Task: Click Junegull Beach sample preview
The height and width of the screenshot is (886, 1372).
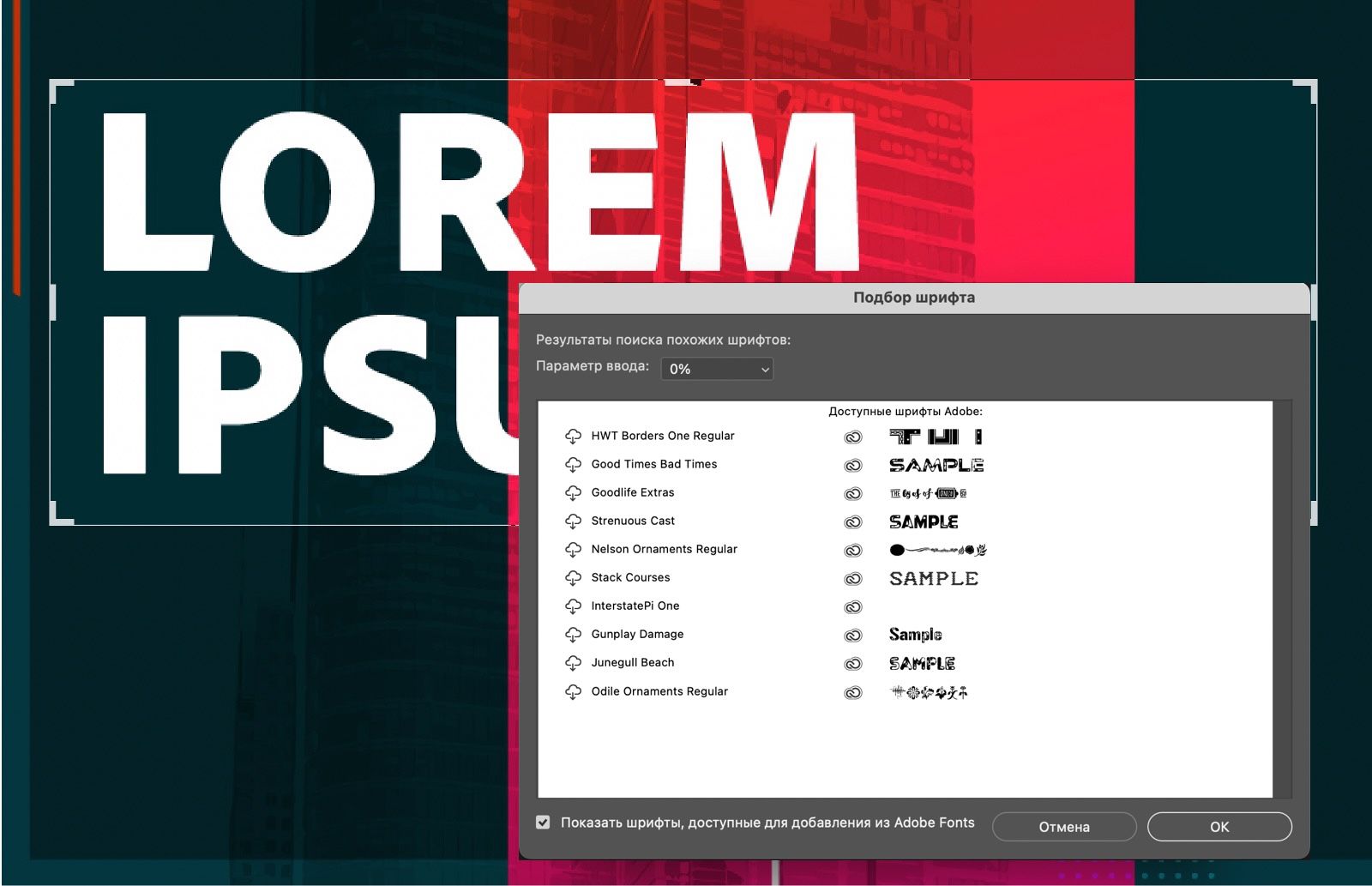Action: pyautogui.click(x=923, y=664)
